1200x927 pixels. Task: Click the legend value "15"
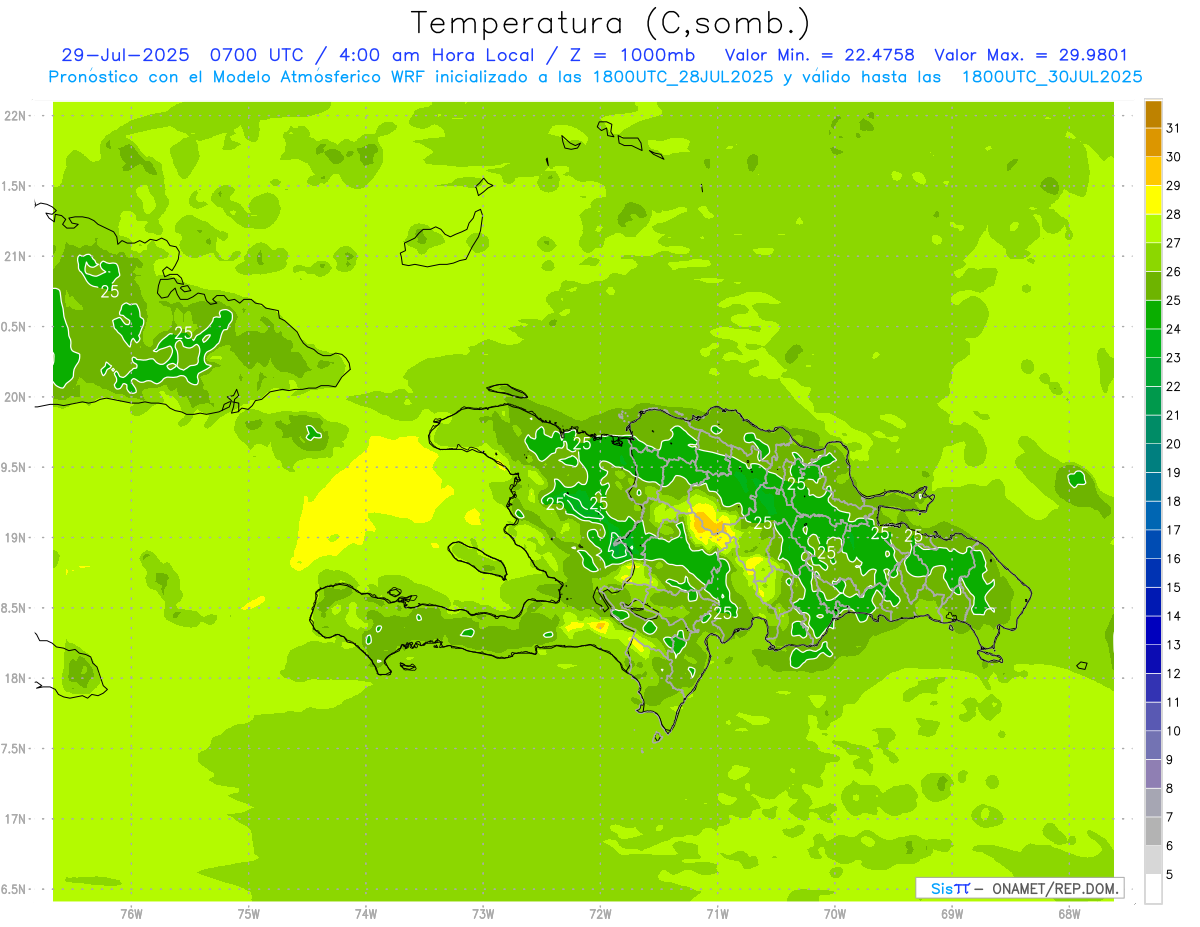(1174, 587)
